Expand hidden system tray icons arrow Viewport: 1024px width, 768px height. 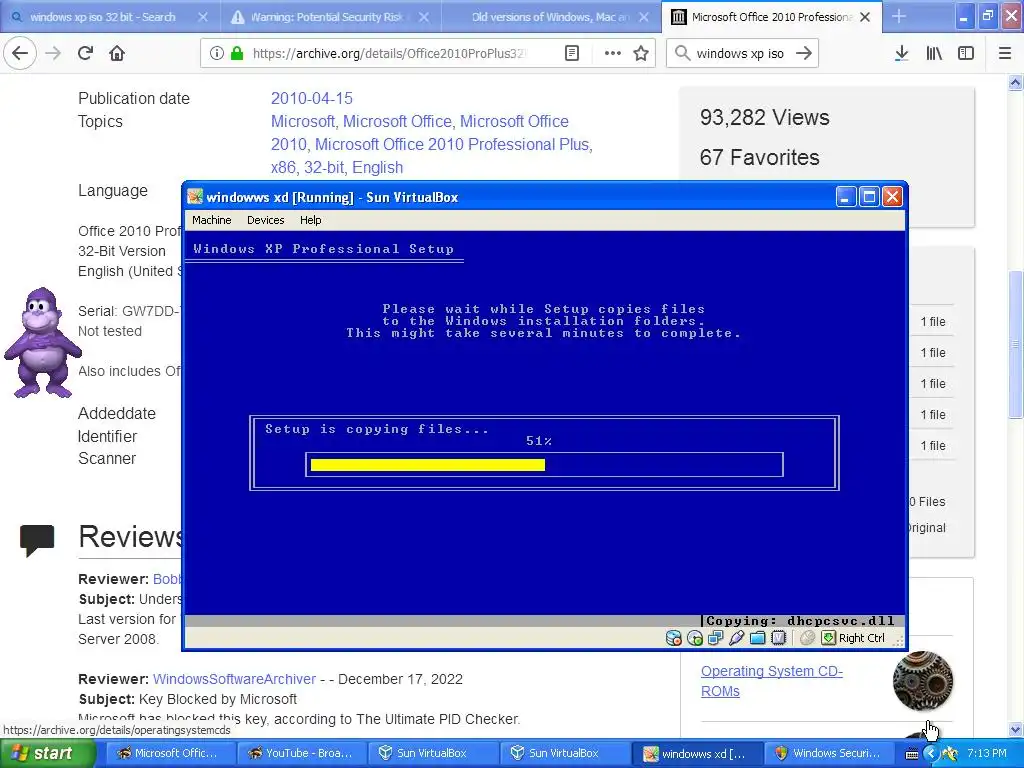[x=931, y=754]
